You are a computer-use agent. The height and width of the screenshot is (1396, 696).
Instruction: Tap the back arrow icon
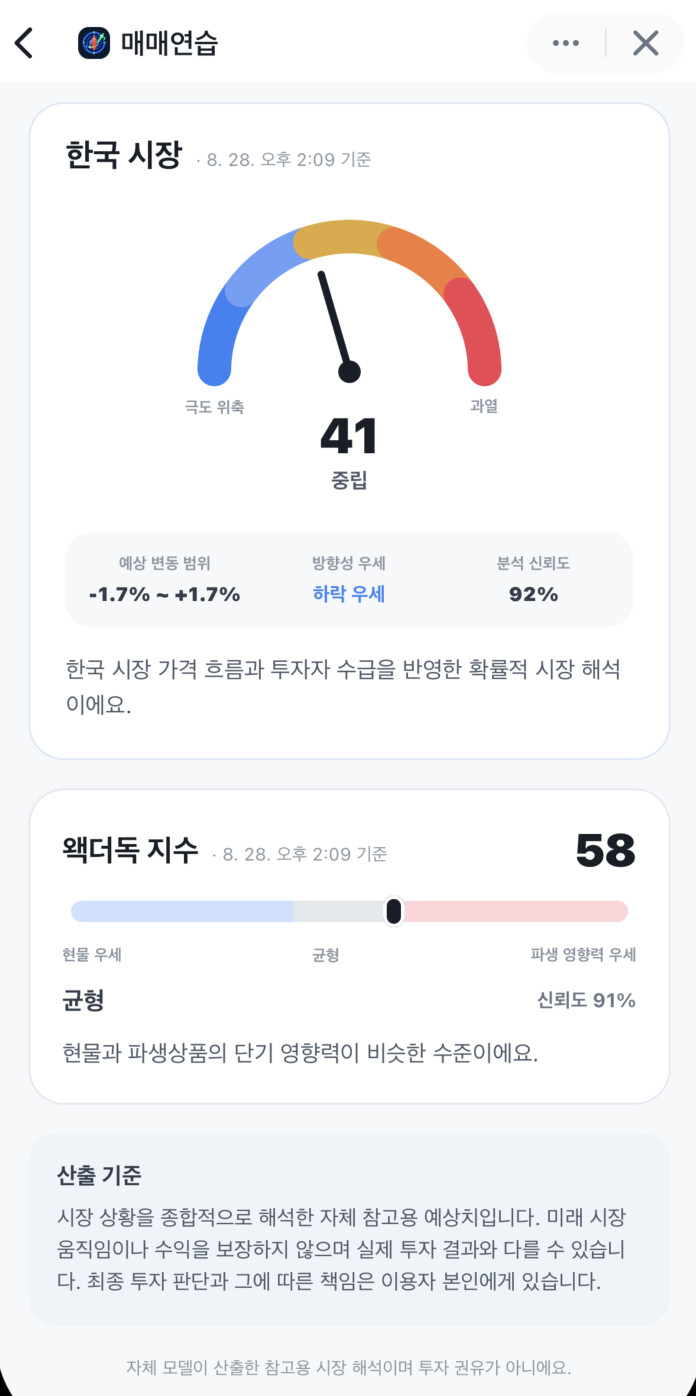[24, 43]
